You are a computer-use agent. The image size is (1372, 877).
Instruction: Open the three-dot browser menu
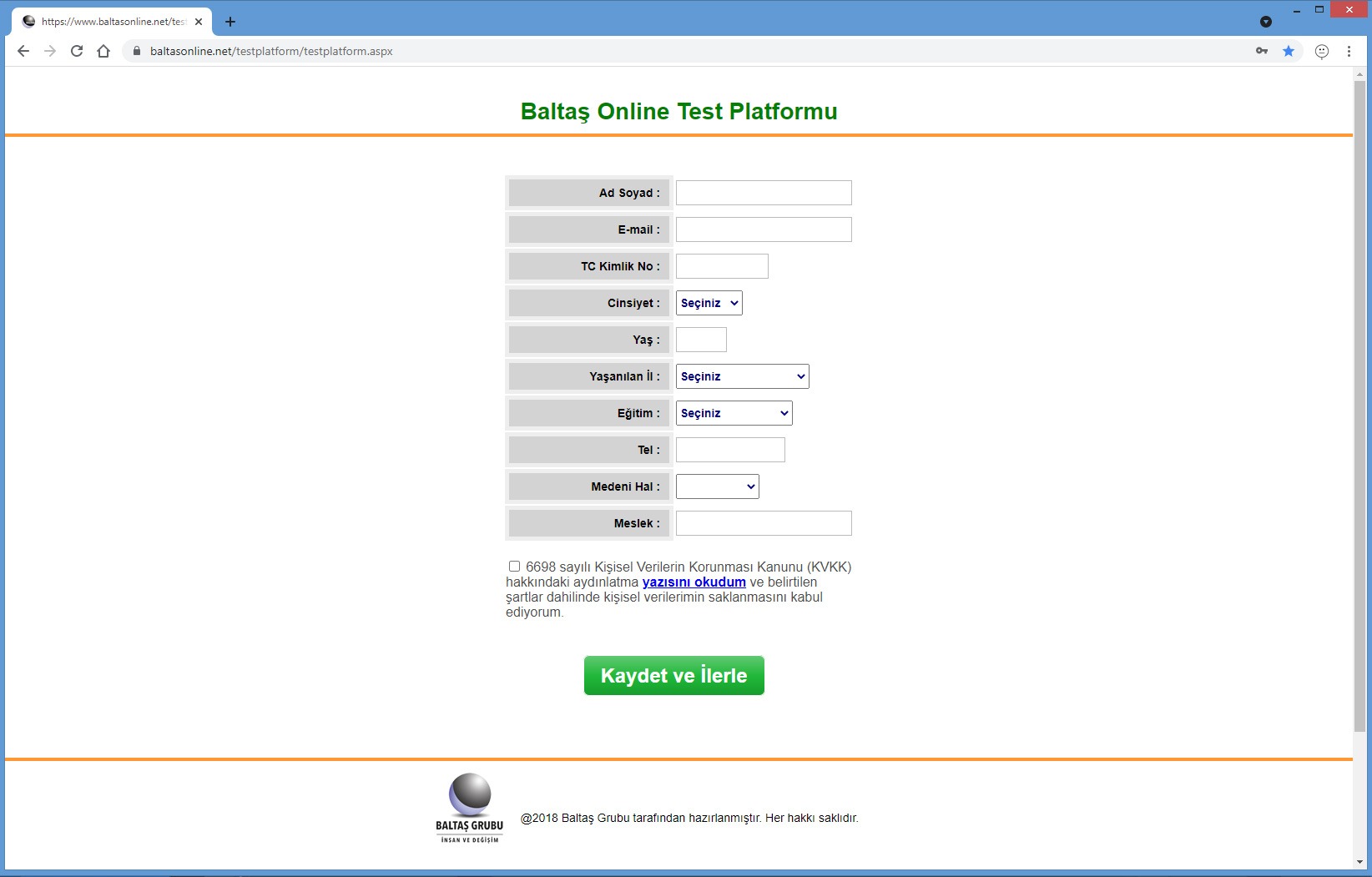1349,51
